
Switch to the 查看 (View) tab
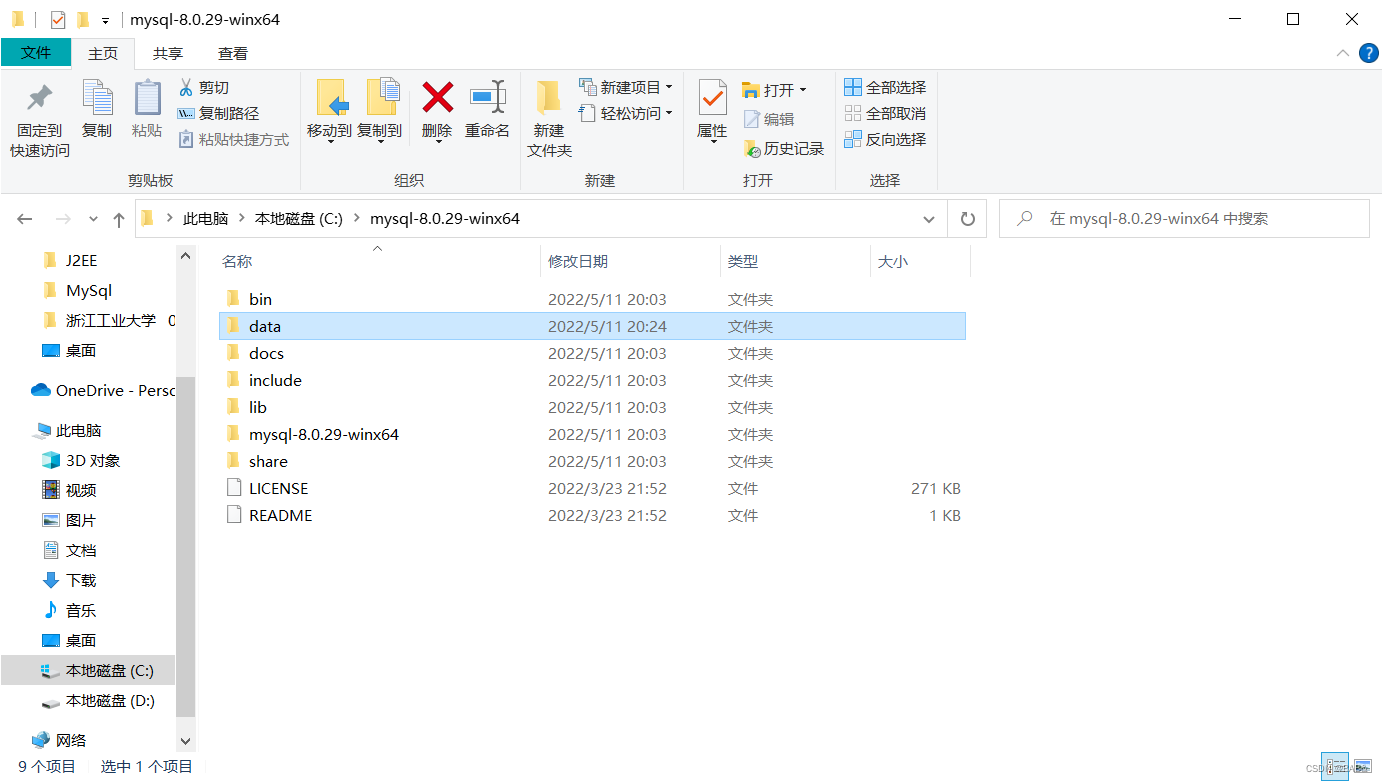pos(233,53)
